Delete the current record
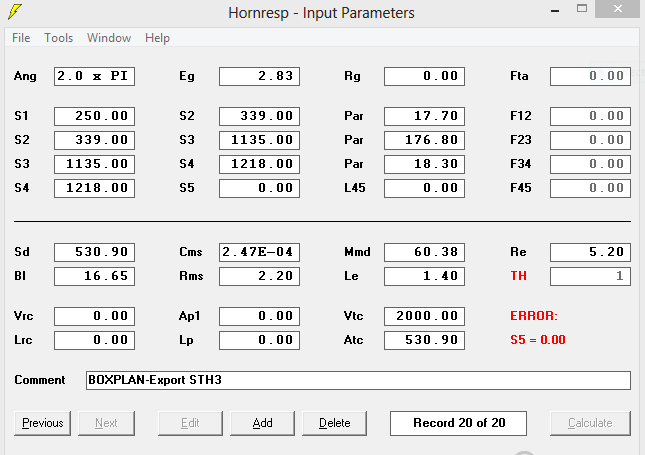Screen dimensions: 645x455 pyautogui.click(x=334, y=423)
